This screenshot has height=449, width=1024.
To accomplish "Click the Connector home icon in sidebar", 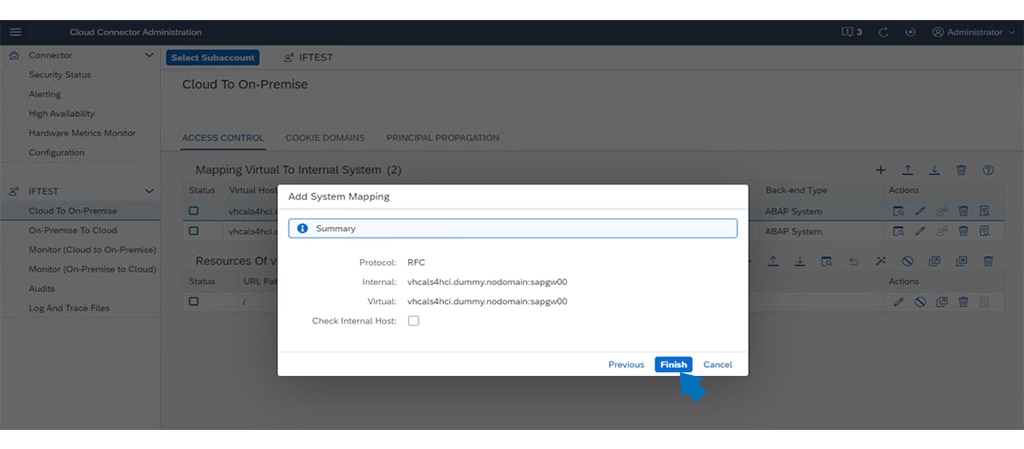I will point(14,56).
